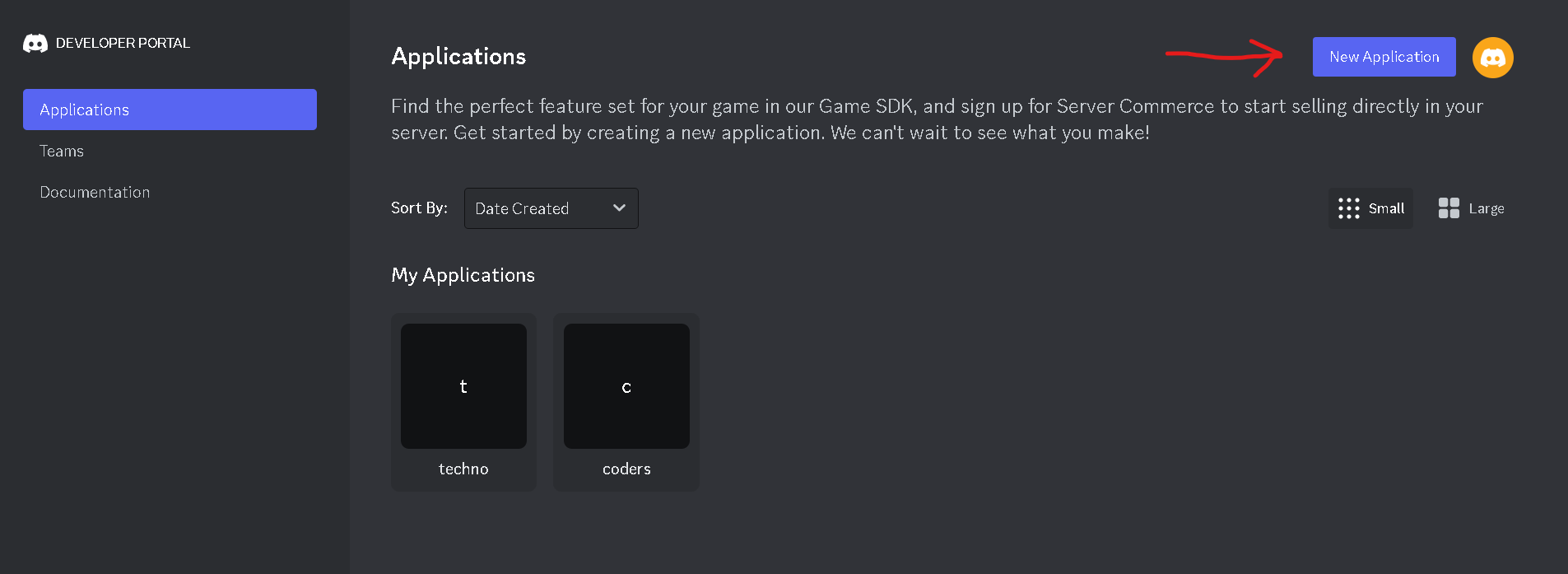Switch display mode to Small
Screen dimensions: 1568x574
pyautogui.click(x=1370, y=208)
